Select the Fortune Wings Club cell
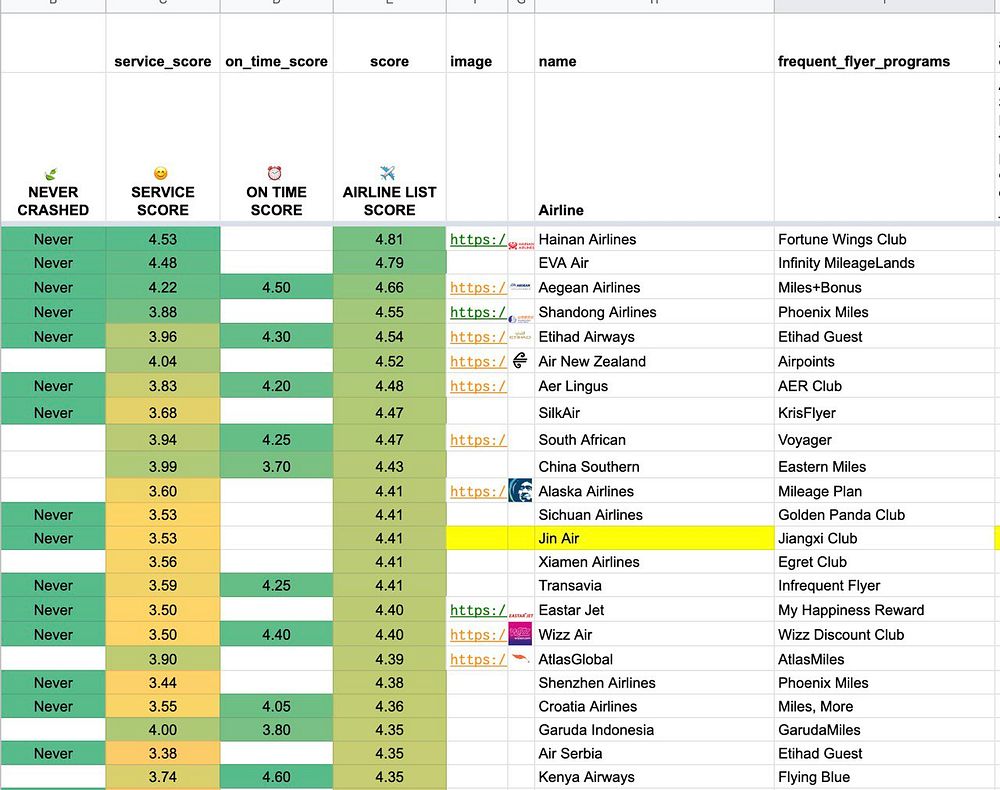This screenshot has height=790, width=1000. (x=885, y=239)
